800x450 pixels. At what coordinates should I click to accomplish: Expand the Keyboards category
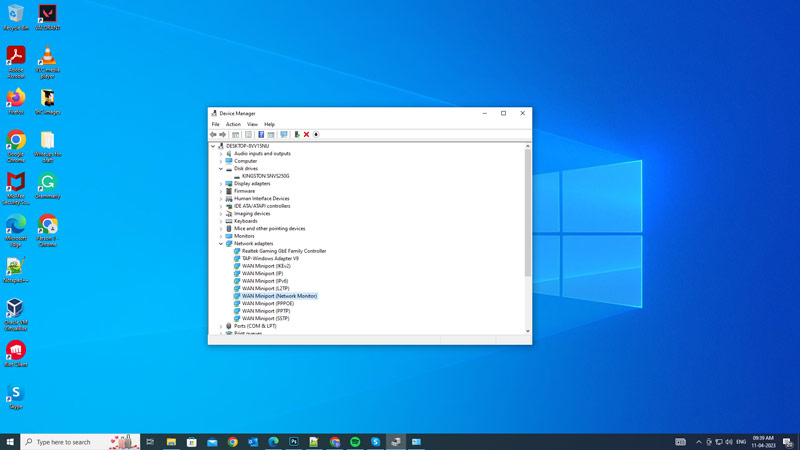[221, 221]
